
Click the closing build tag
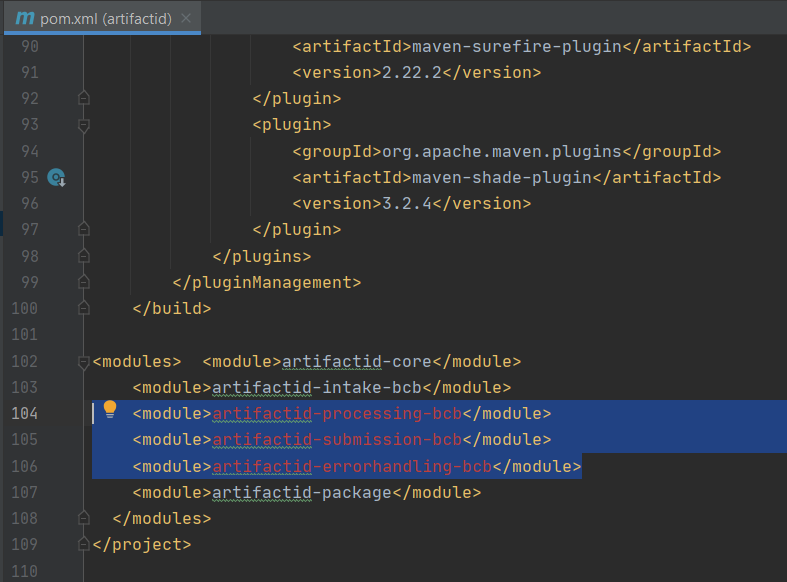172,309
